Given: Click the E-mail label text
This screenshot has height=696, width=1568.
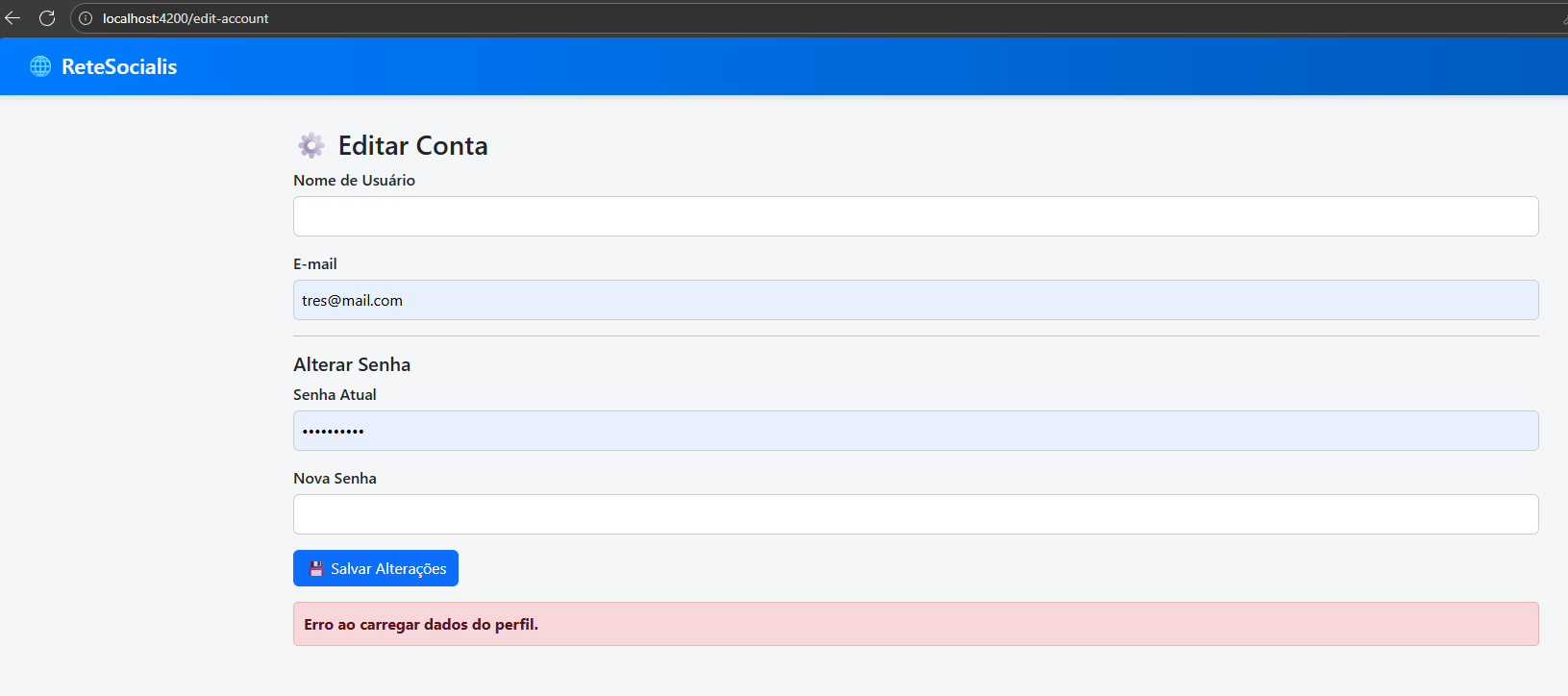Looking at the screenshot, I should (x=315, y=264).
